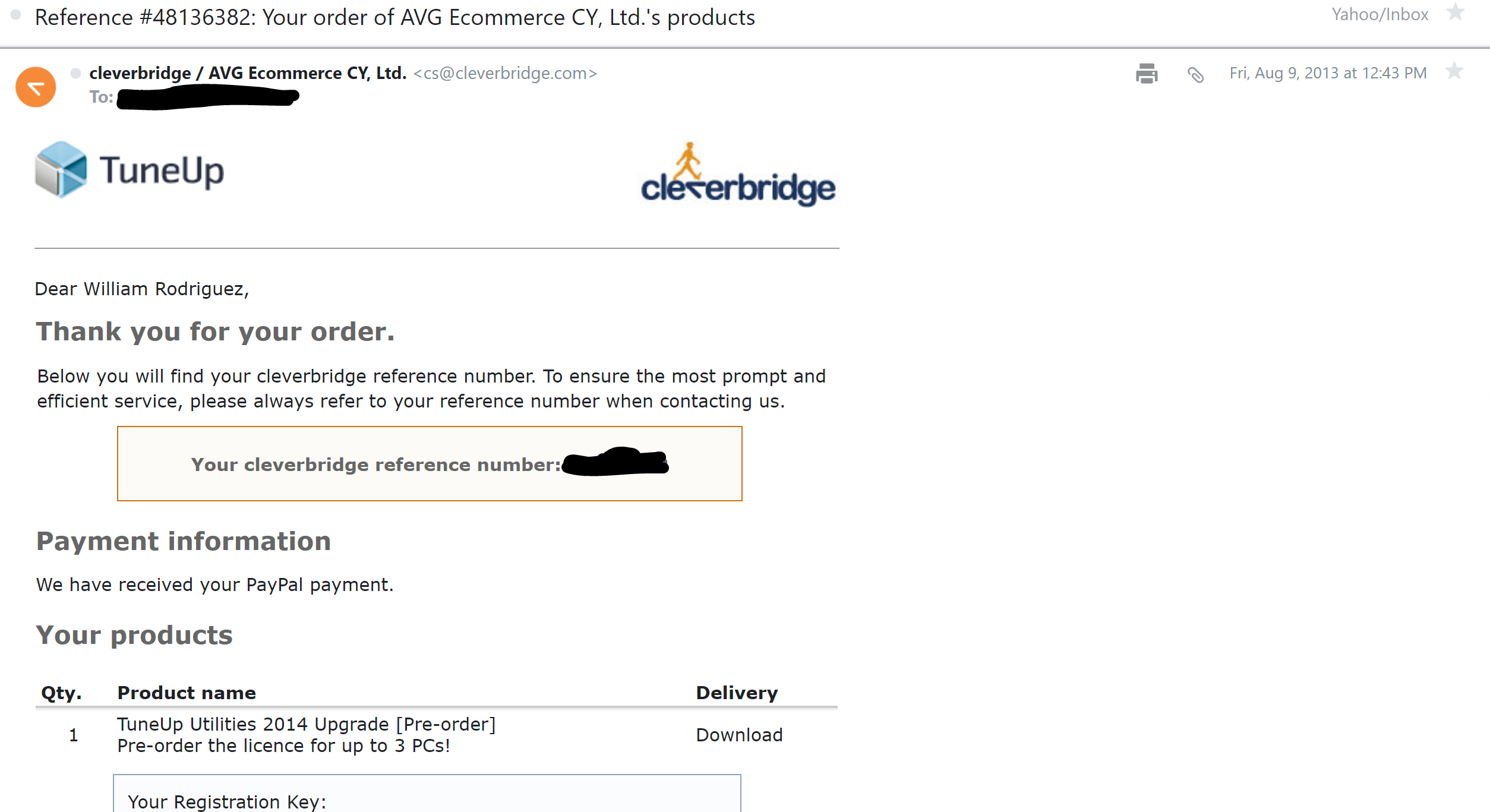Screen dimensions: 1490x812
Task: Click the status dot before cleverbridge sender name
Action: [75, 74]
